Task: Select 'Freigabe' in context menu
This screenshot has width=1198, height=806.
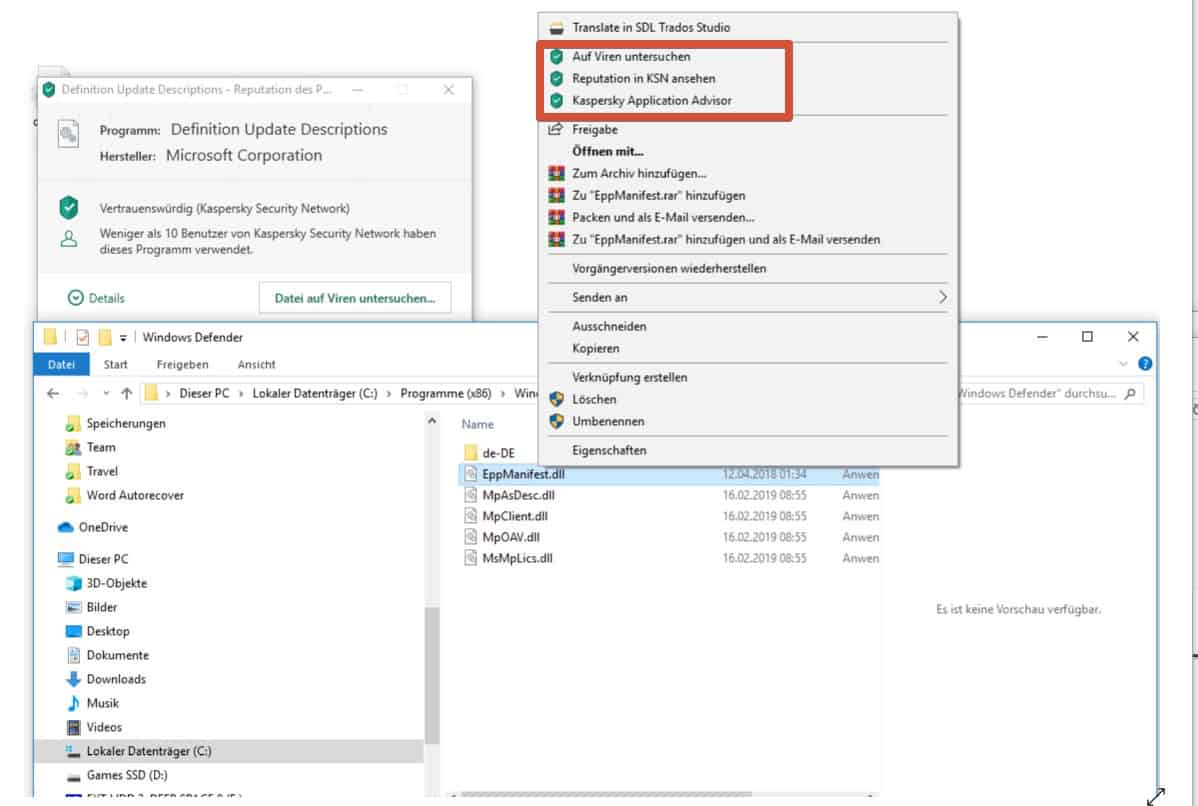Action: (x=594, y=130)
